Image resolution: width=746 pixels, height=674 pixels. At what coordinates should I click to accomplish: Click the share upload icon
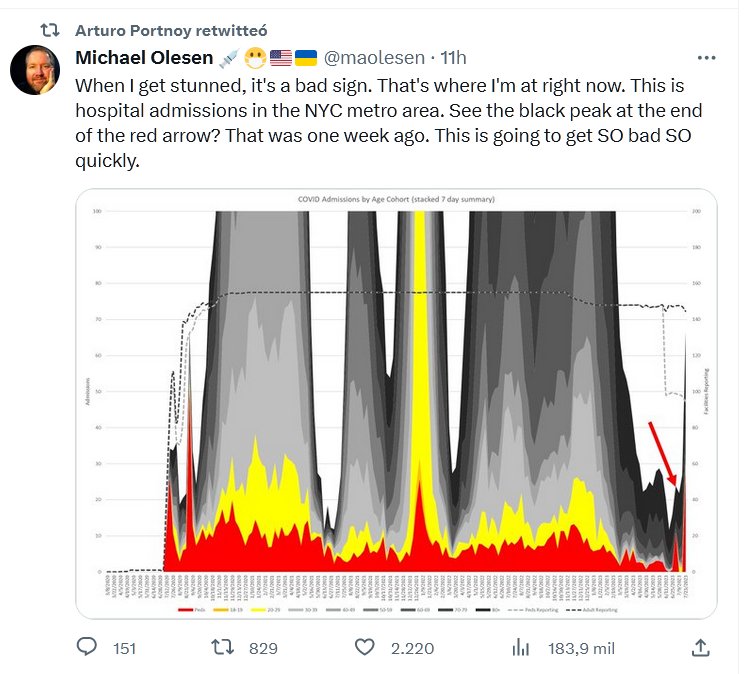pyautogui.click(x=701, y=648)
